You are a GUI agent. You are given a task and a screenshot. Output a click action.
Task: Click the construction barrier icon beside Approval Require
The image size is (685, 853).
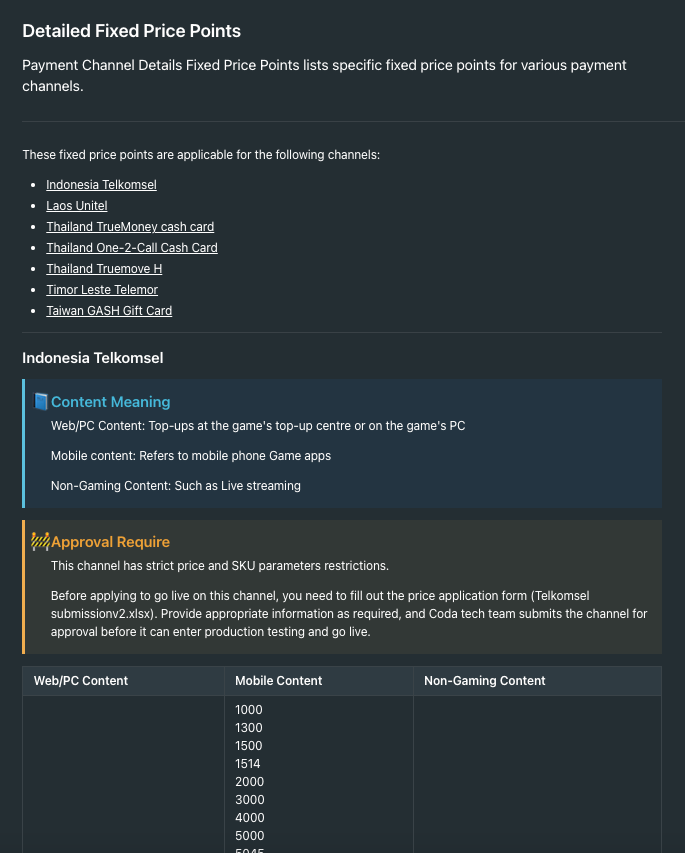(40, 541)
